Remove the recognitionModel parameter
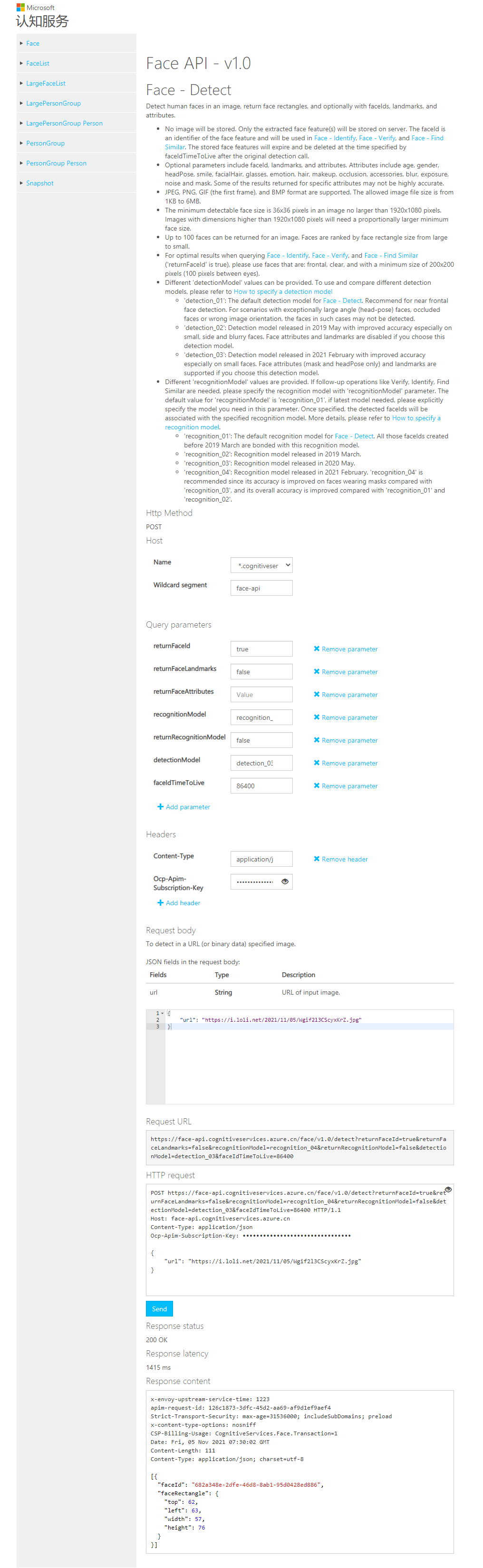The image size is (483, 1568). pyautogui.click(x=346, y=717)
